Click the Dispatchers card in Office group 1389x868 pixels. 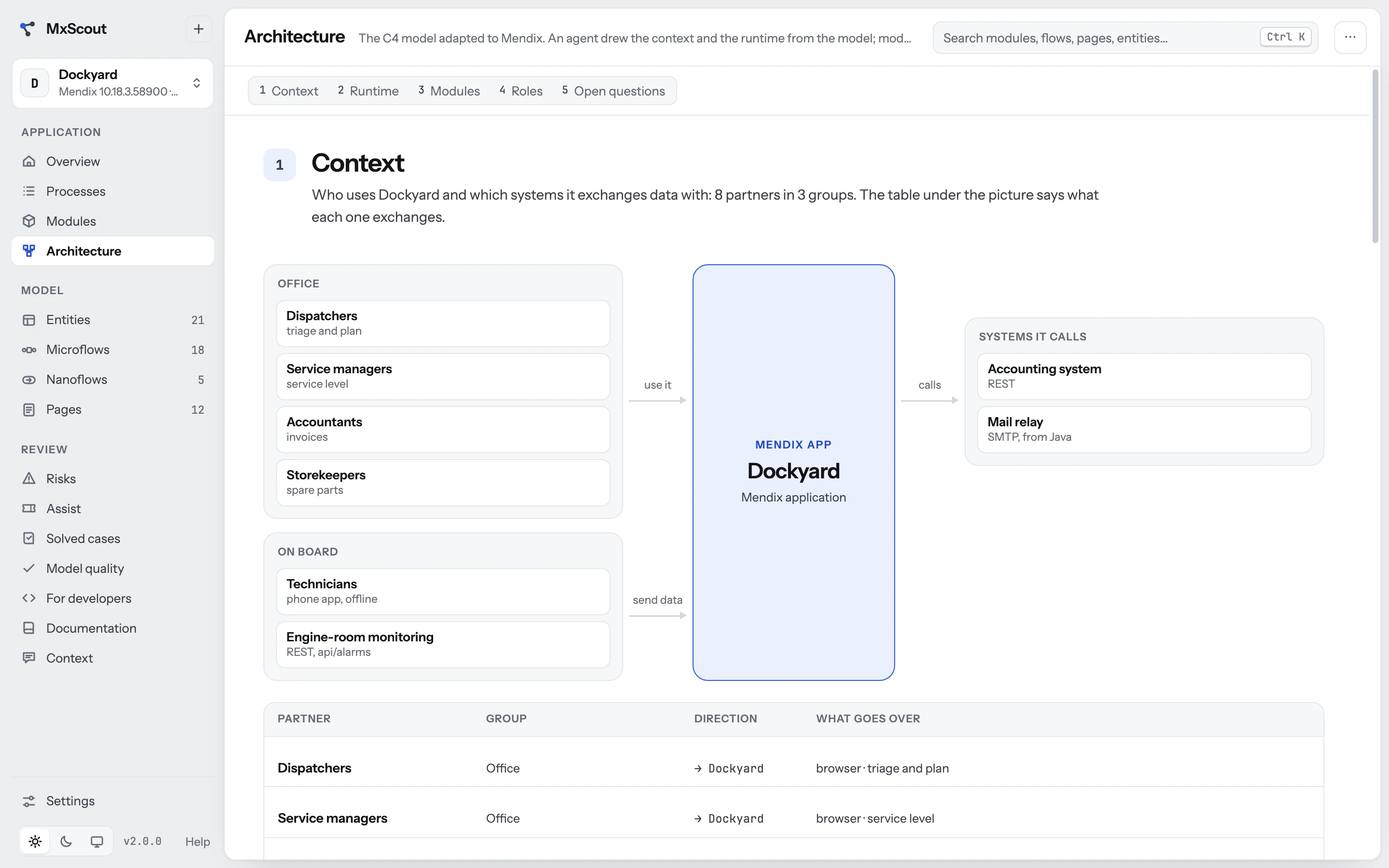pos(443,323)
